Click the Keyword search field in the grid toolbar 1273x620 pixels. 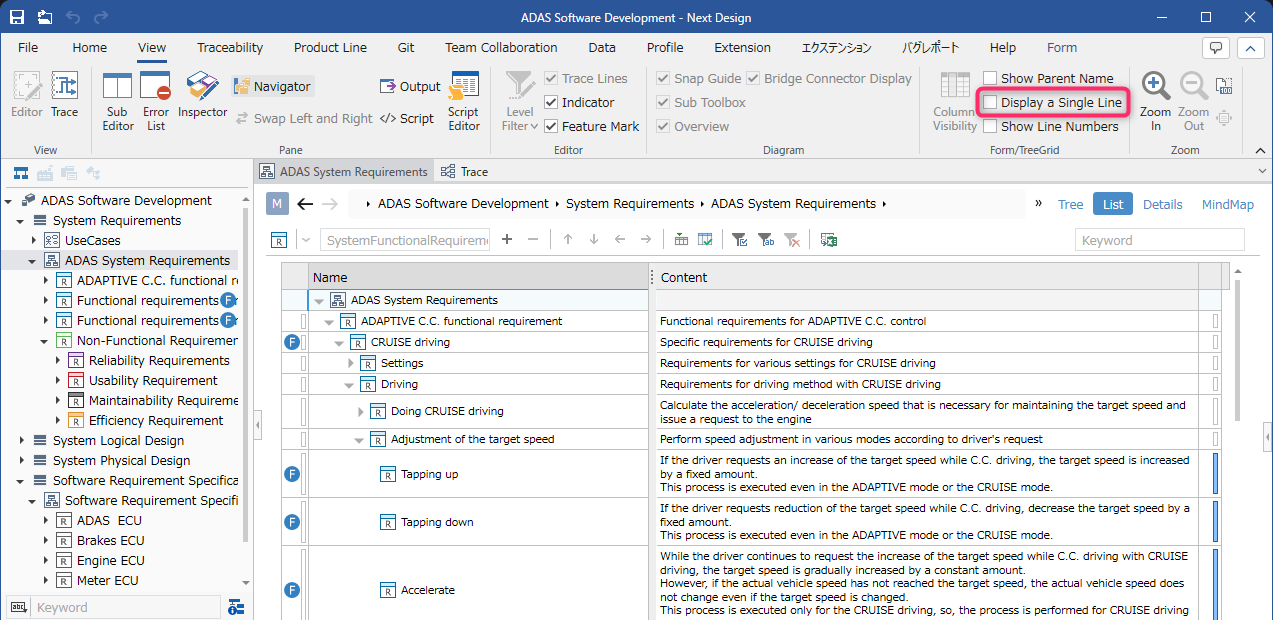1159,240
